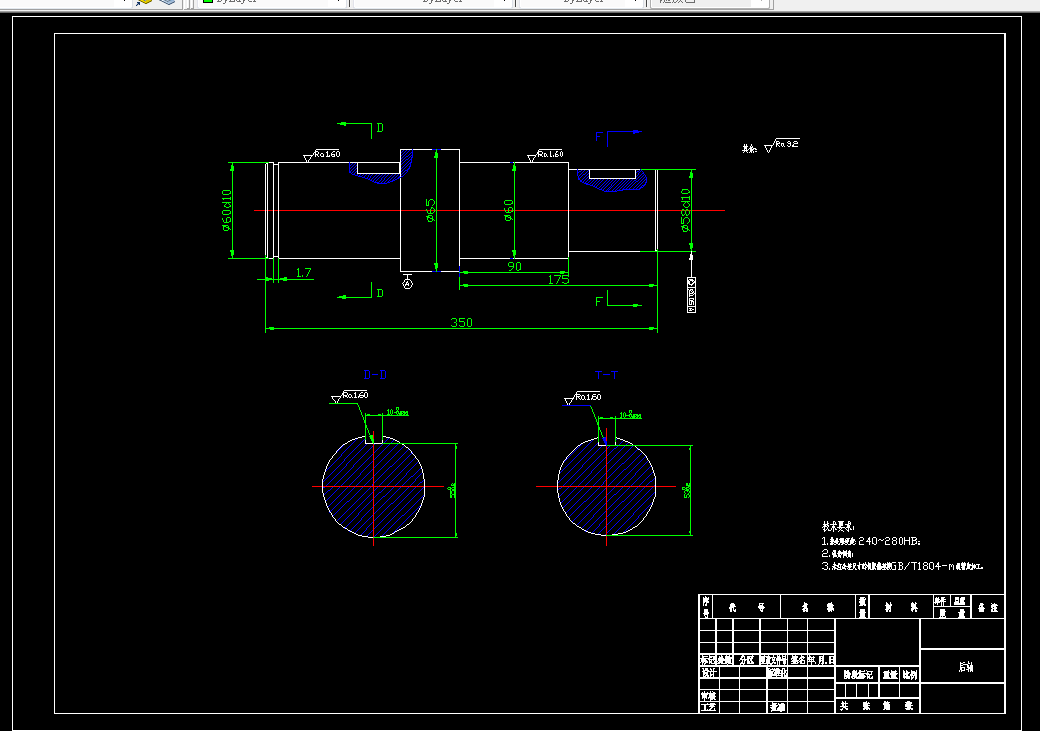This screenshot has height=731, width=1040.
Task: Click the T-T section view title
Action: click(606, 375)
